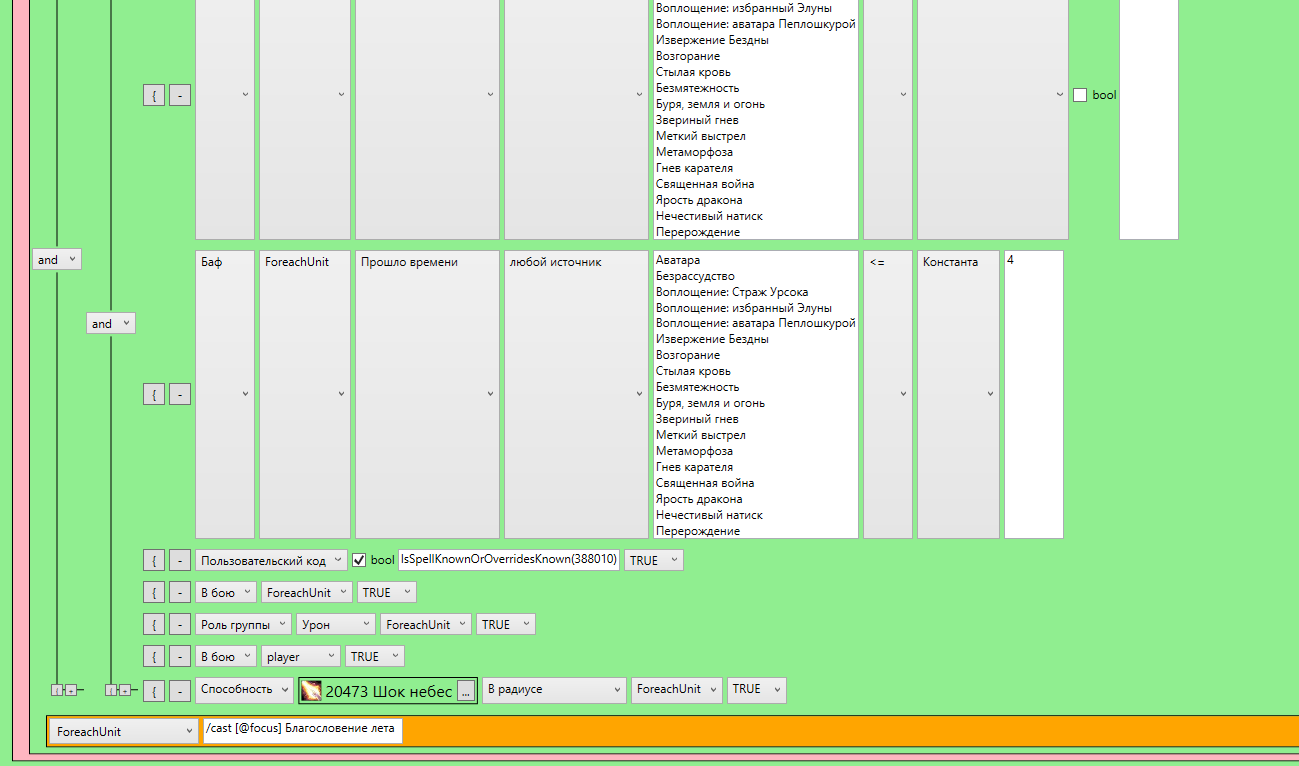This screenshot has width=1299, height=766.
Task: Click leftmost tiny '{' button beside Способность row
Action: (x=57, y=690)
